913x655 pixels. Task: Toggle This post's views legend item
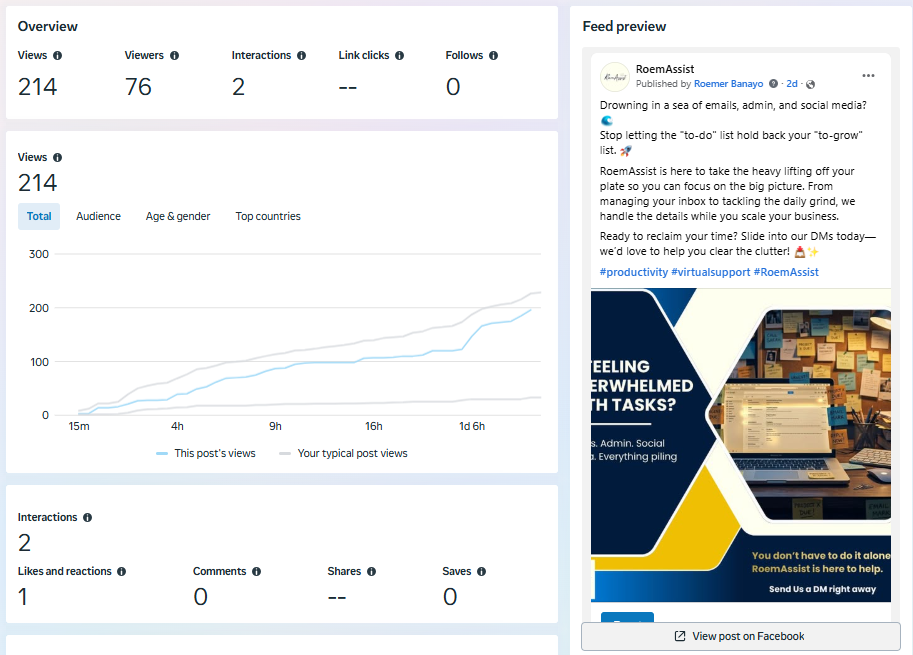tap(206, 454)
